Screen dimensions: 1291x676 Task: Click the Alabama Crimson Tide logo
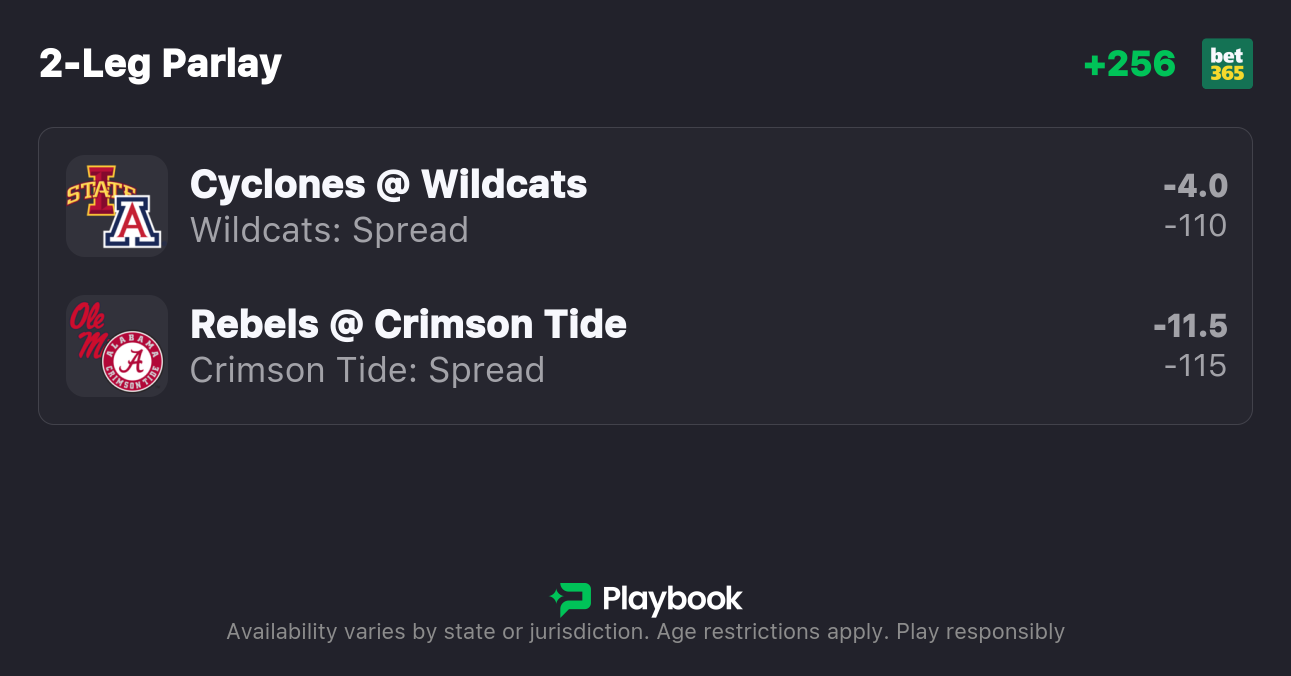click(133, 362)
